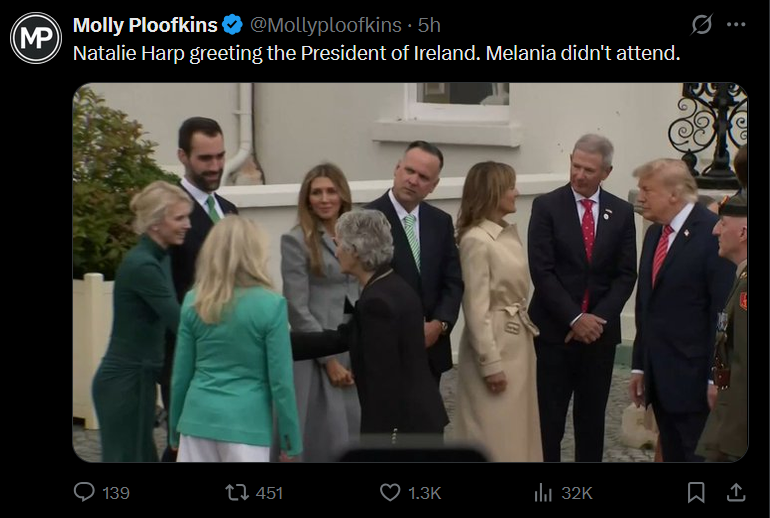Click the blue verified badge
Viewport: 770px width, 518px height.
click(232, 25)
